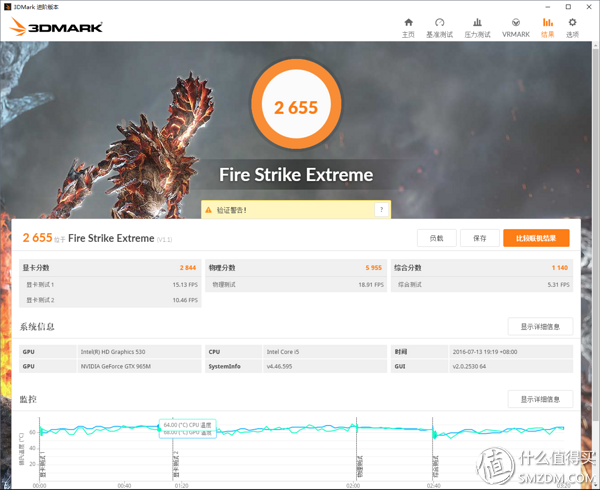Click graphics test 1 result 15.13 FPS
600x490 pixels.
point(185,285)
